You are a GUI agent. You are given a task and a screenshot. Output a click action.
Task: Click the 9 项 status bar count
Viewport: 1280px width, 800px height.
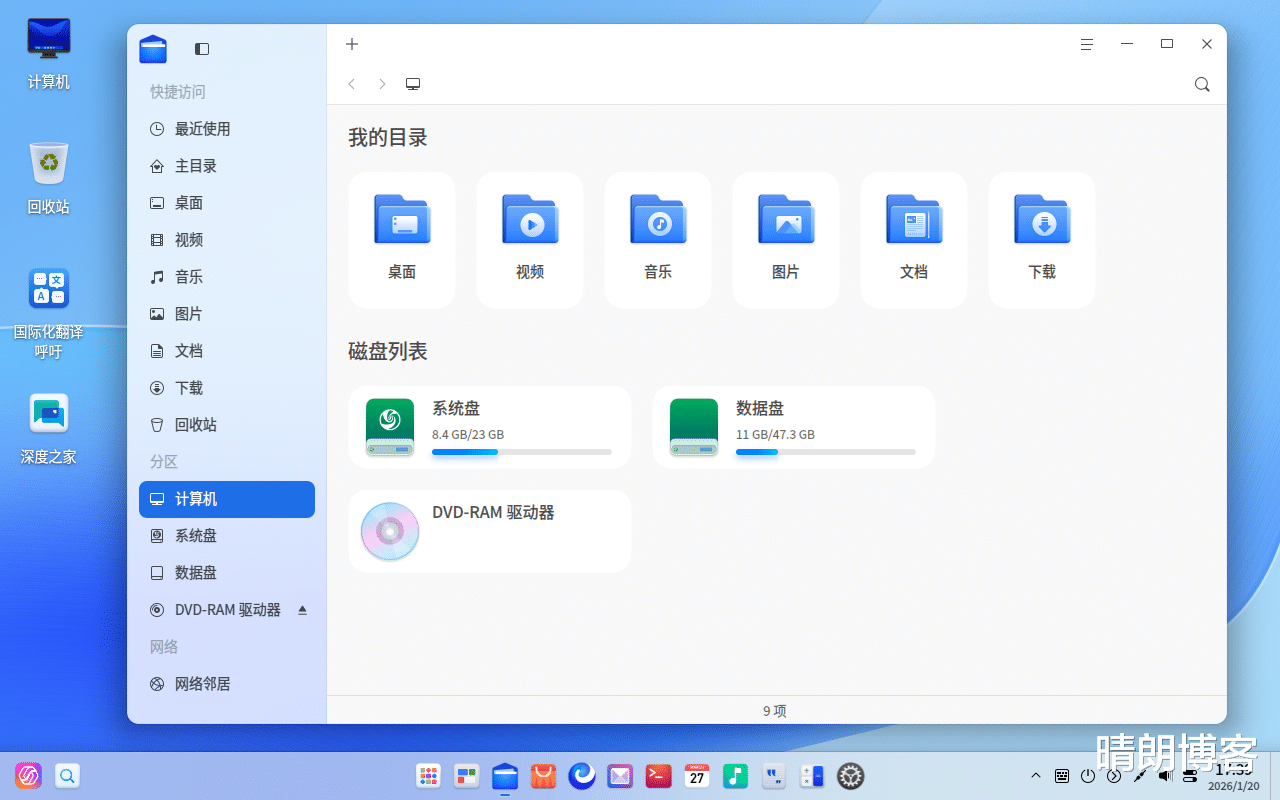pos(775,711)
